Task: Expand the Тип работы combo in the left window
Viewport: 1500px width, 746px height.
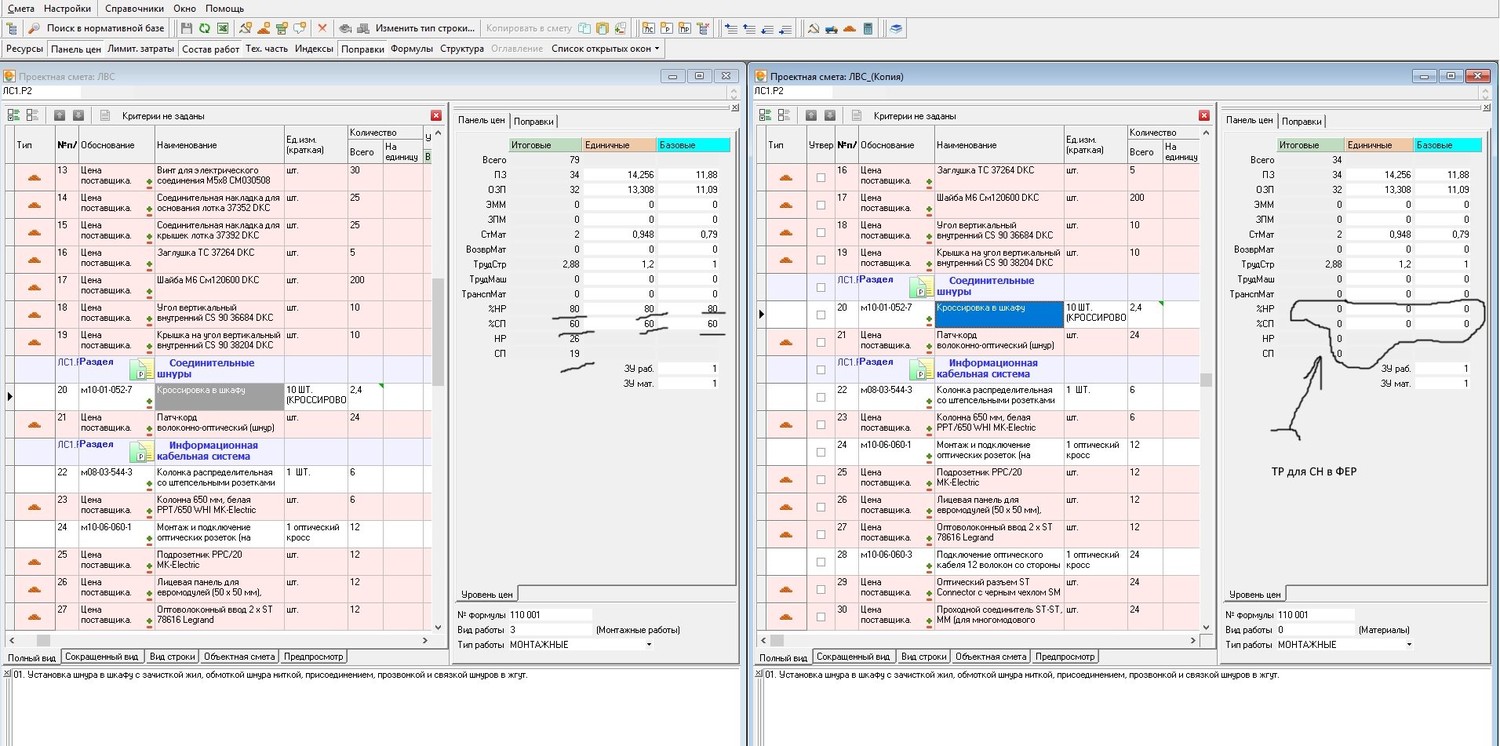Action: click(651, 645)
